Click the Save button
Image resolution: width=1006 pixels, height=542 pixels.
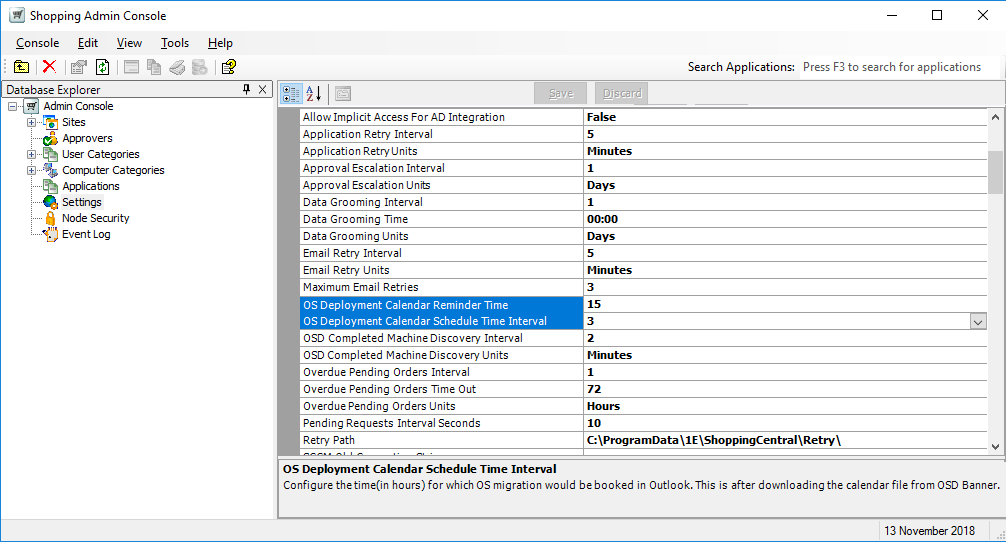click(561, 93)
